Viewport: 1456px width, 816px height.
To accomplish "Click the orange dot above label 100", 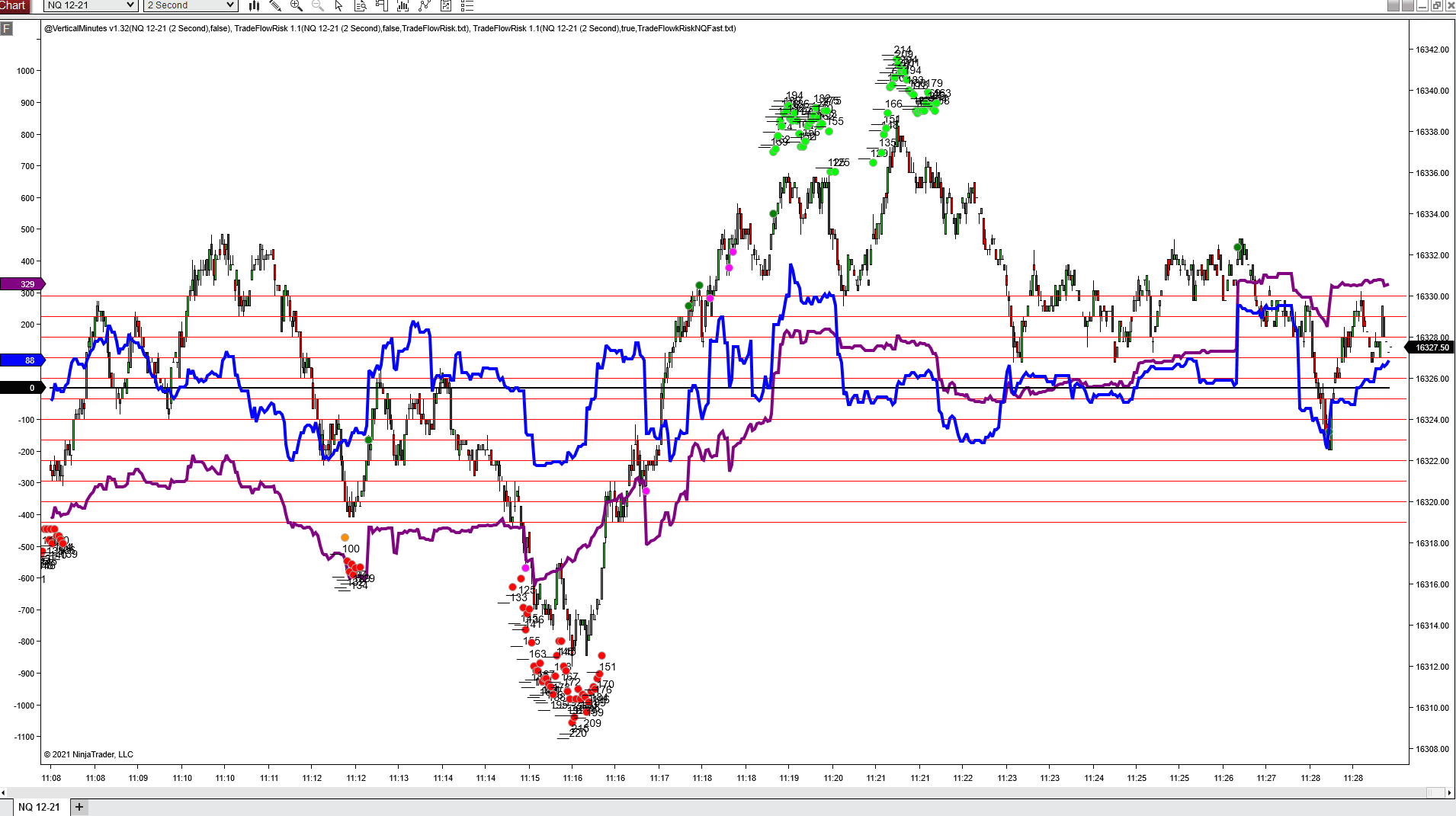I will [345, 538].
